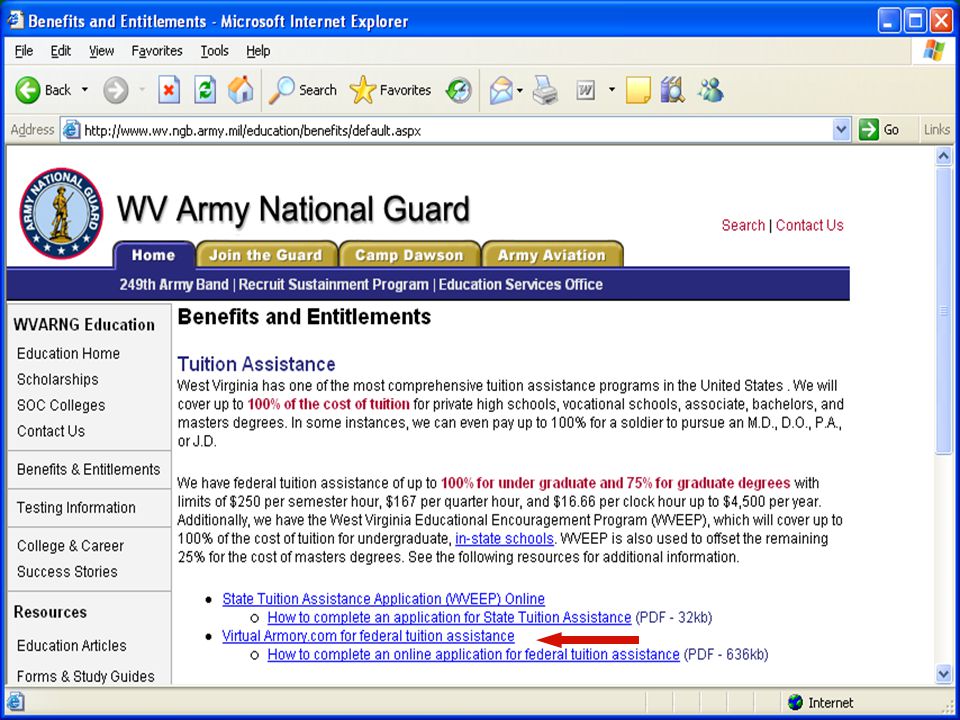
Task: Click the vertical scrollbar down arrow
Action: [x=943, y=674]
